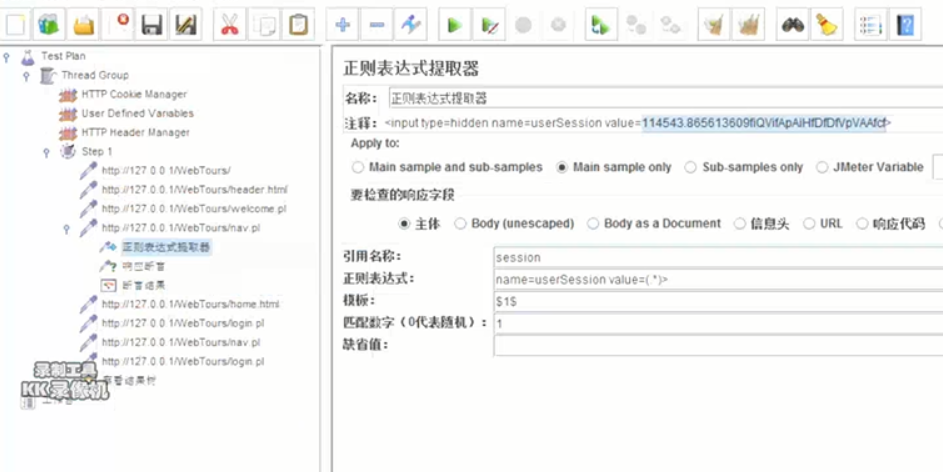Screen dimensions: 943x472
Task: Select Main sample only radio
Action: tap(562, 167)
